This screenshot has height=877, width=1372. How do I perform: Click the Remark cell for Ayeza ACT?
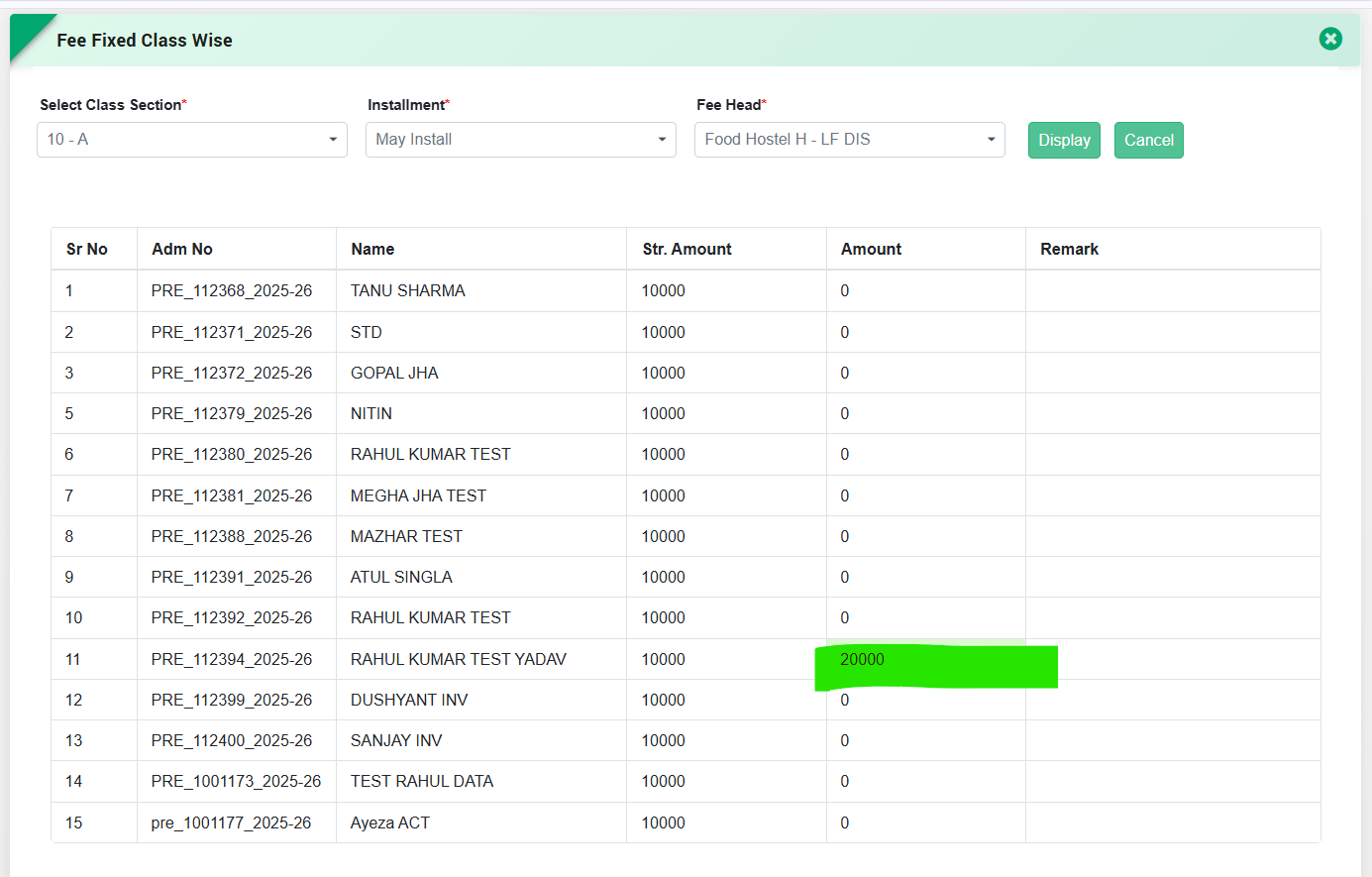[x=1173, y=822]
